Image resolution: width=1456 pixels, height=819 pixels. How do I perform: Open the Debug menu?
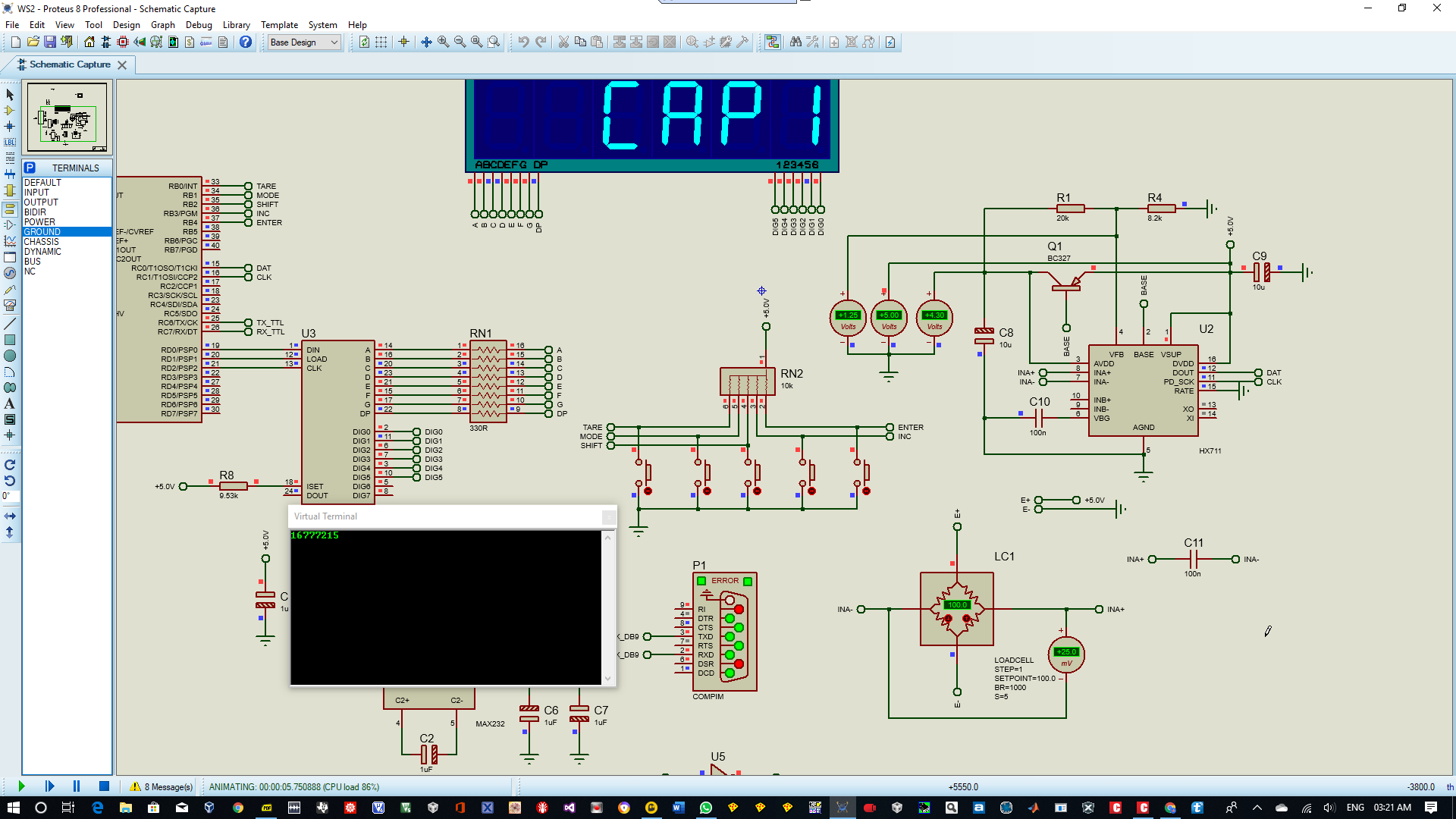199,25
